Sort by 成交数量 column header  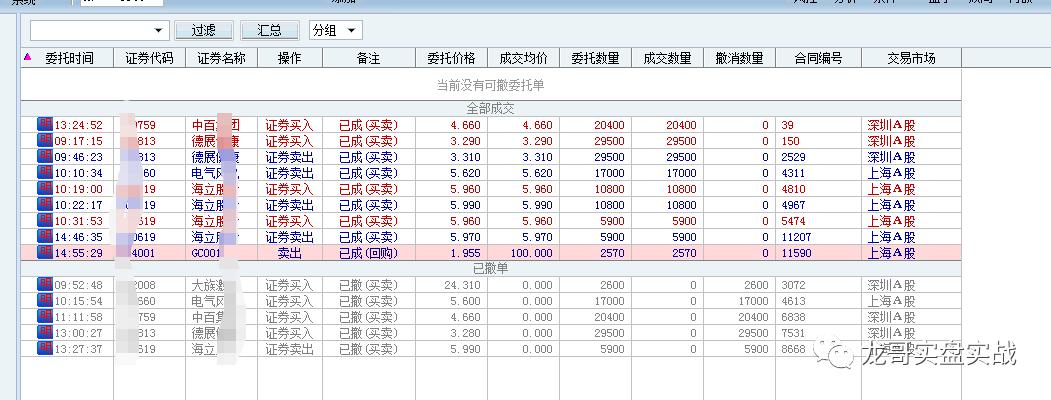(668, 58)
